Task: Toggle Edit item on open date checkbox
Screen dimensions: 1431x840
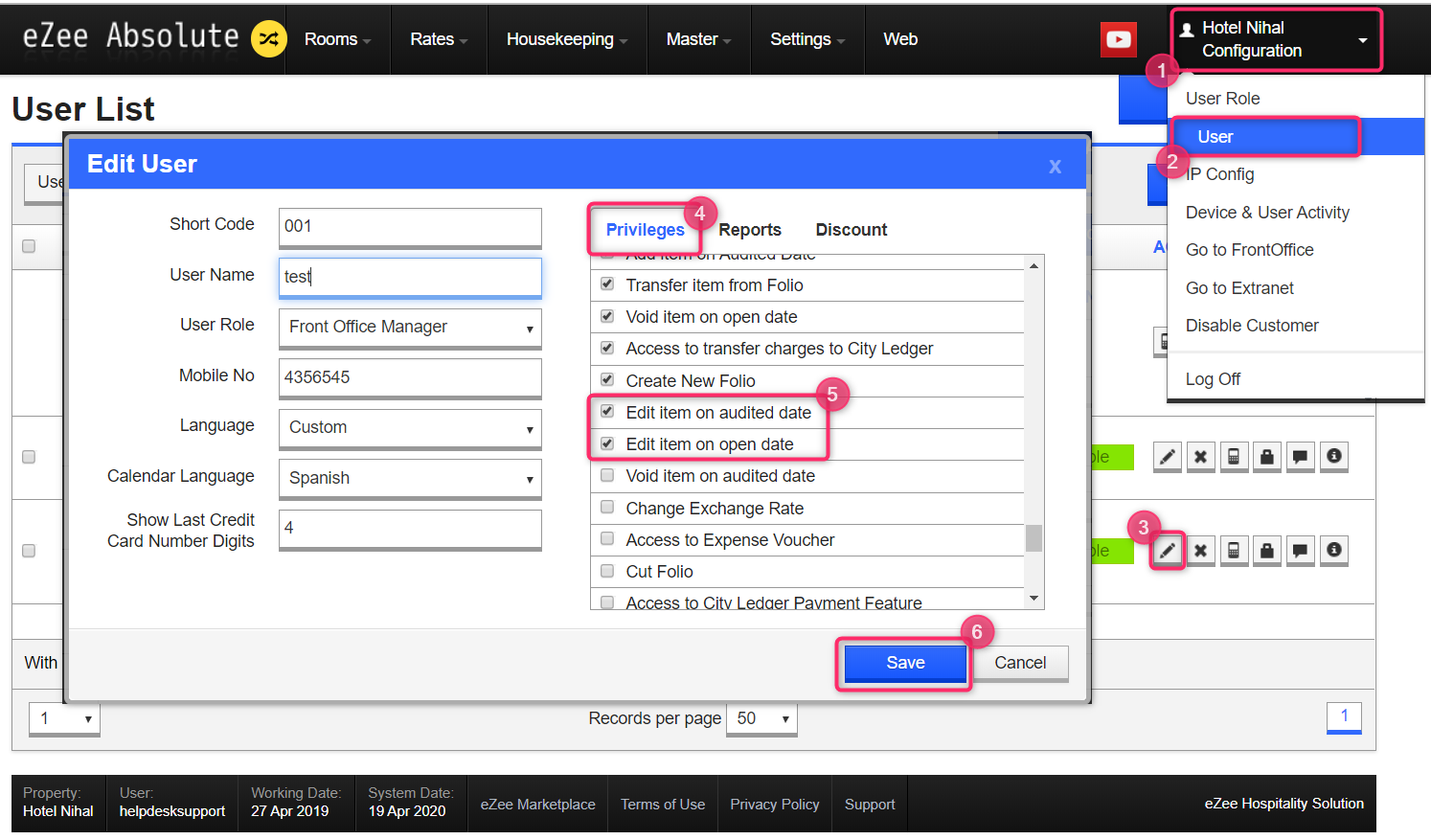Action: pos(607,443)
